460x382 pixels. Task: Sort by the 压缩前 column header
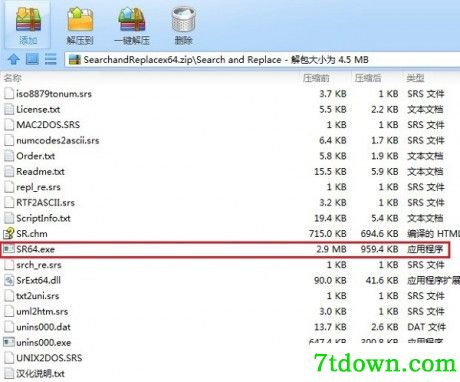[x=316, y=78]
